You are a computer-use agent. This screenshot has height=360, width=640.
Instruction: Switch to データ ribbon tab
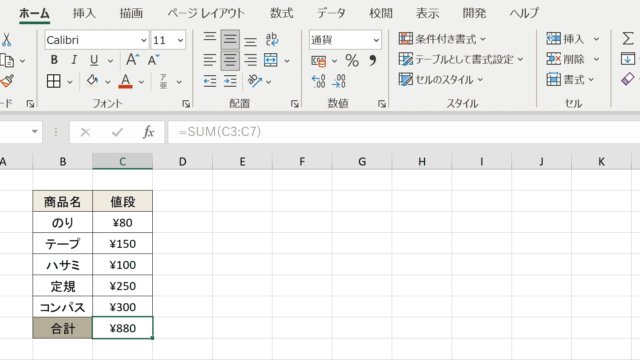331,13
